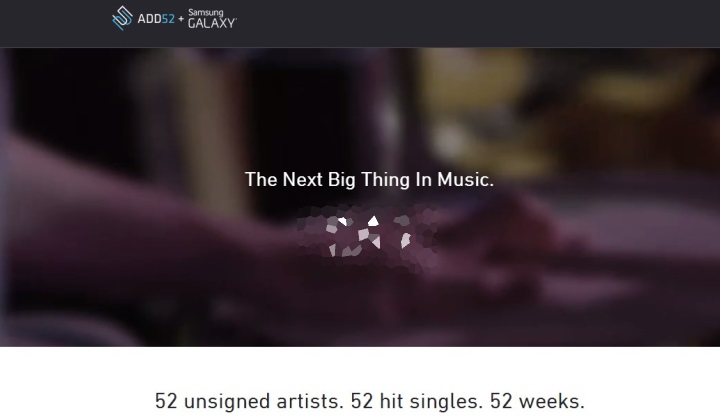720x420 pixels.
Task: Open the ADD52 wordmark in header
Action: point(156,19)
